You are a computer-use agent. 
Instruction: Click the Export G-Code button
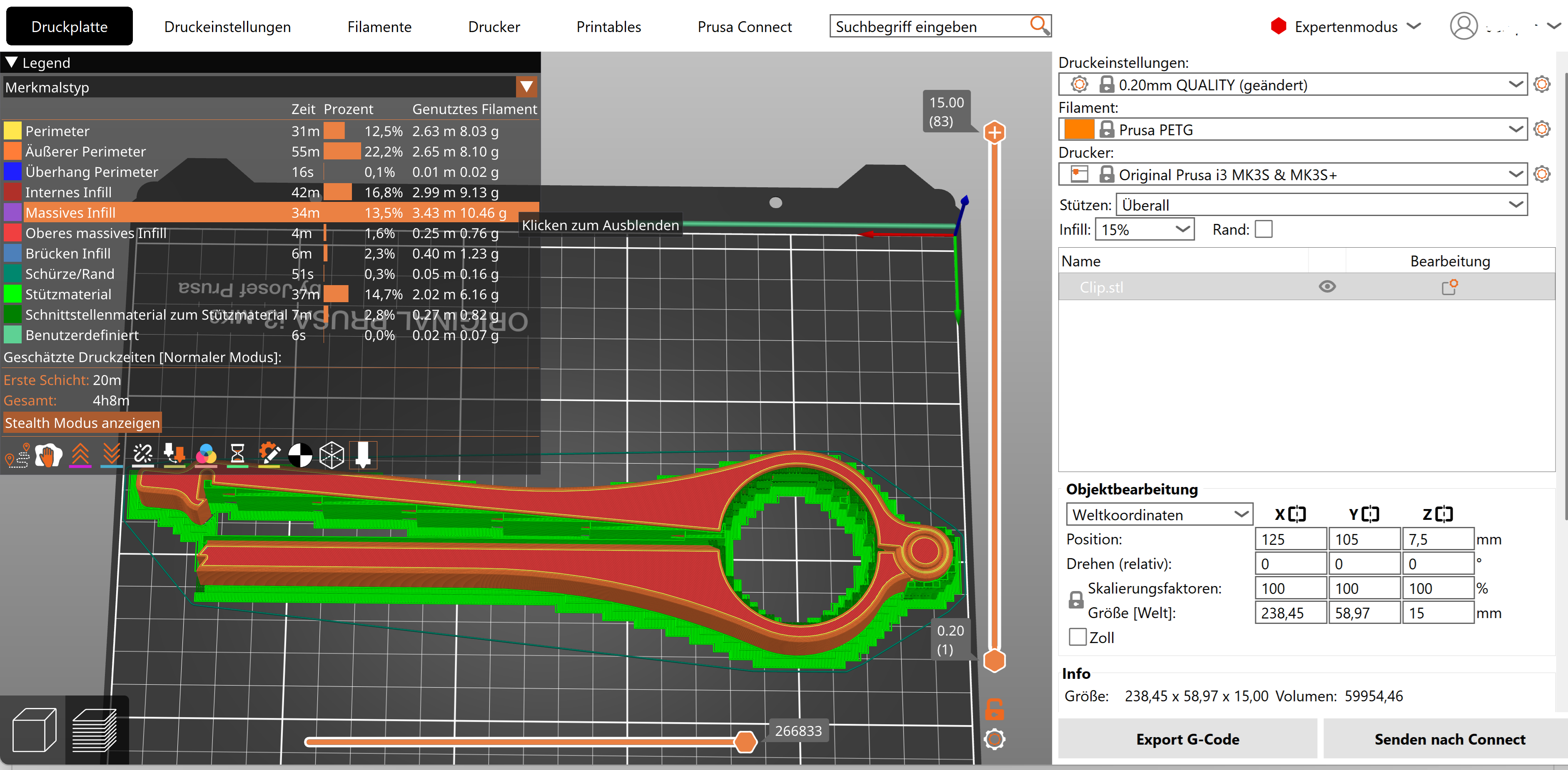pos(1187,739)
